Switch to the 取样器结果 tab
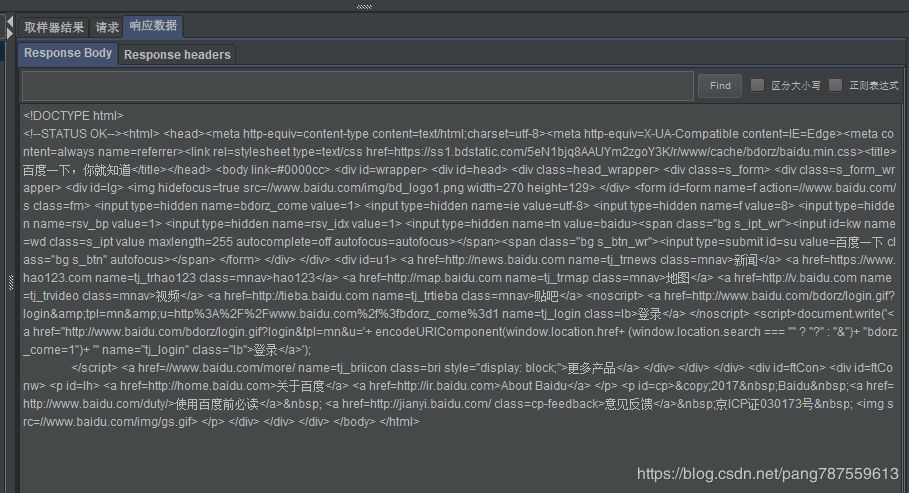This screenshot has height=493, width=909. point(54,27)
